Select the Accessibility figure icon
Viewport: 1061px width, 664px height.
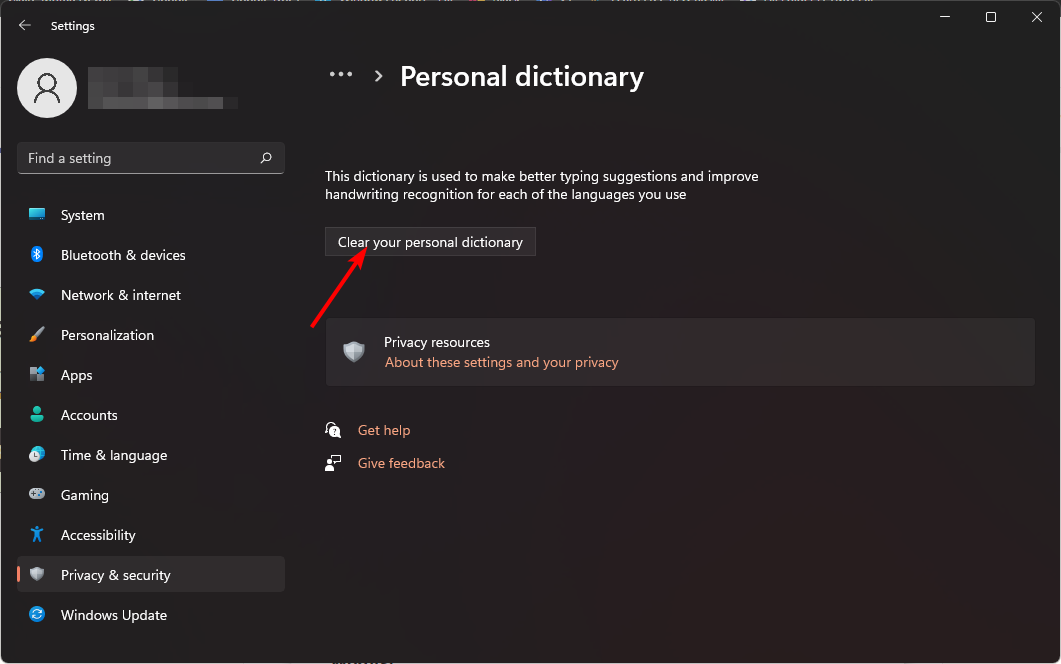pos(36,534)
